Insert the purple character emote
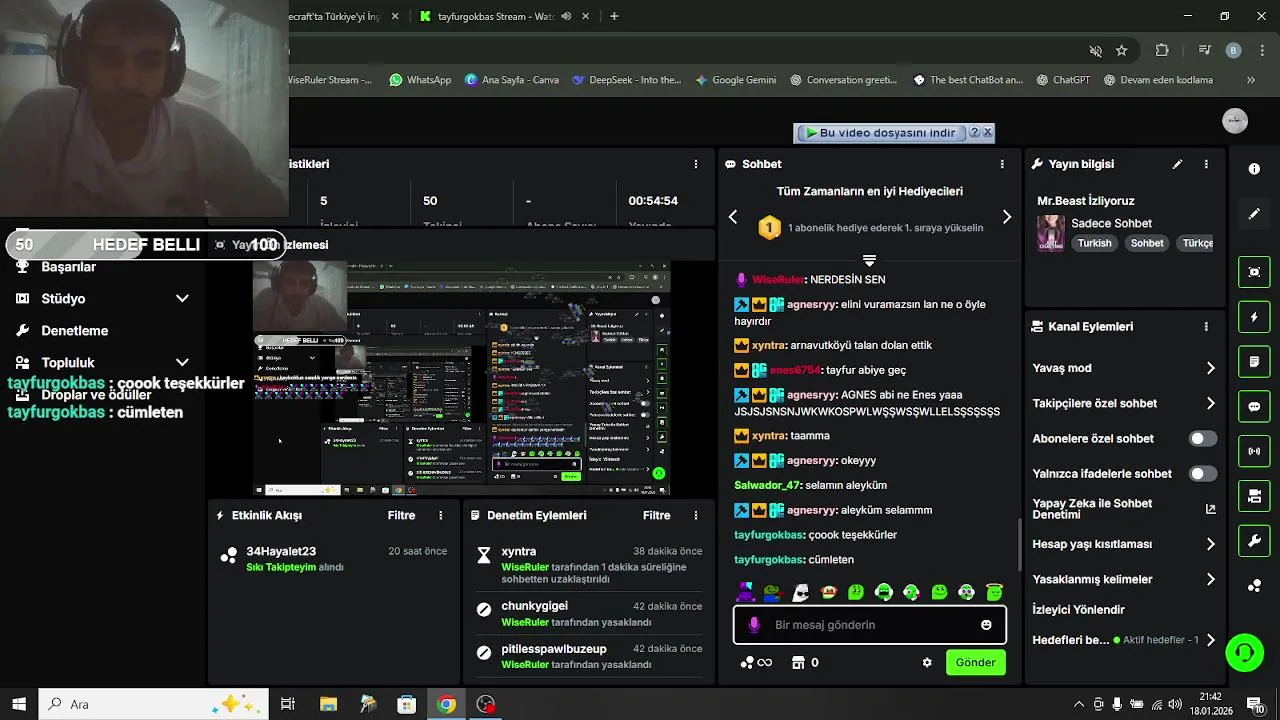Image resolution: width=1280 pixels, height=720 pixels. pyautogui.click(x=745, y=592)
